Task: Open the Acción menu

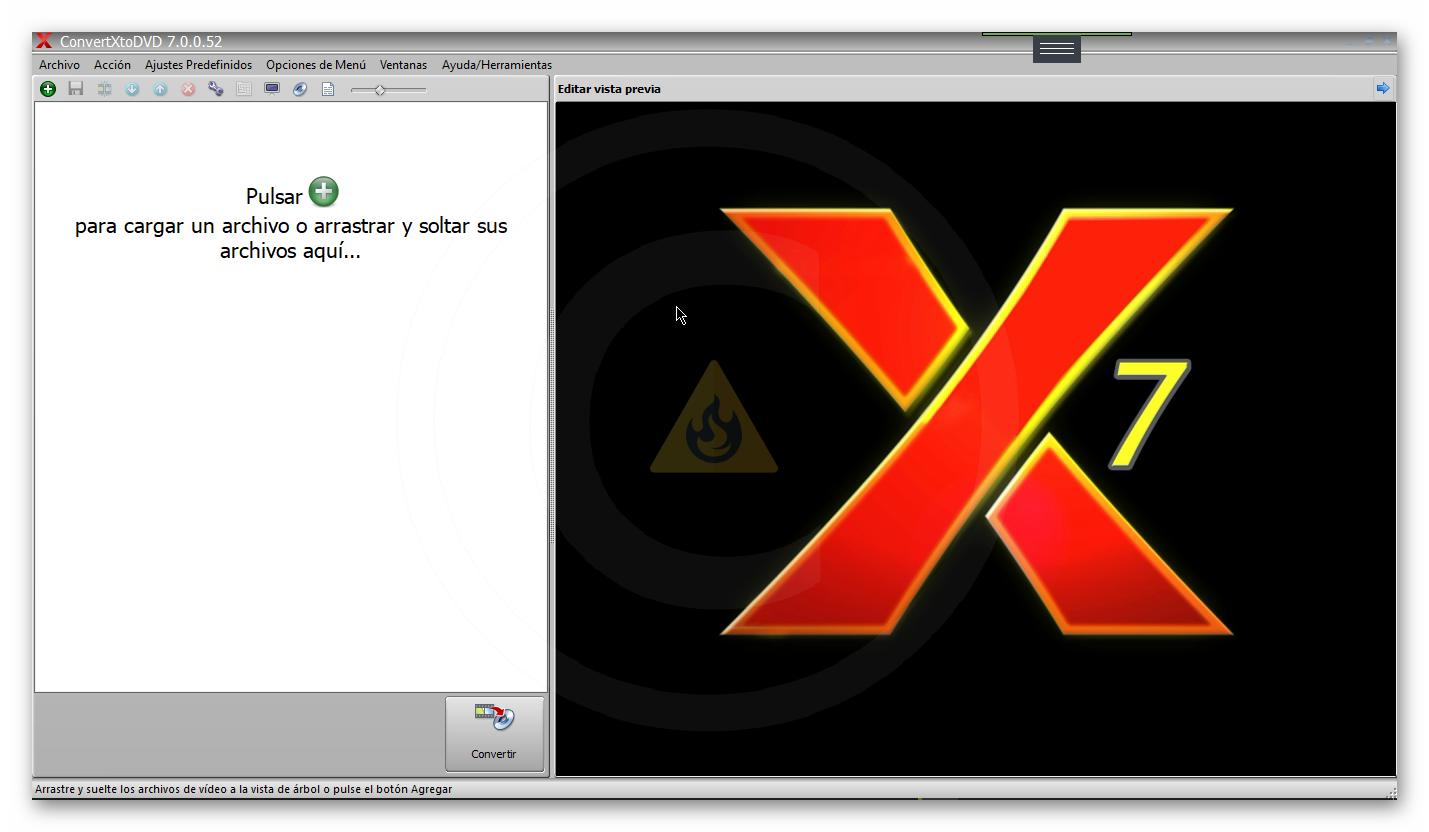Action: 112,65
